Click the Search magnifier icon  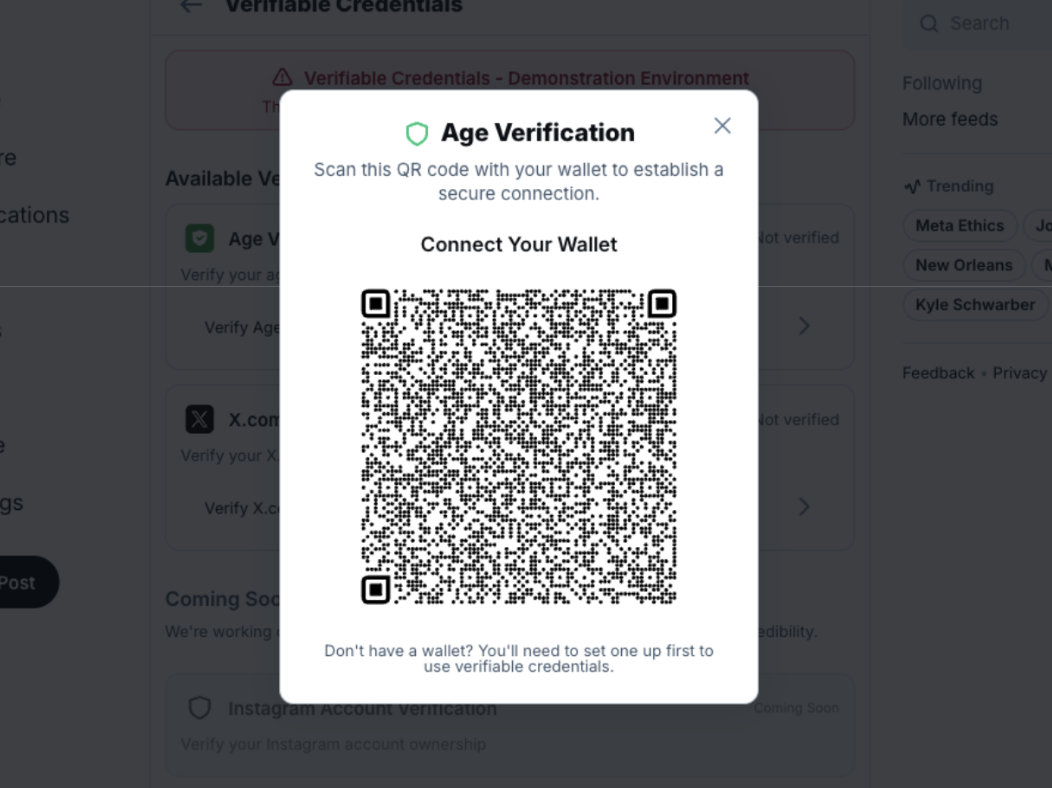click(x=929, y=23)
